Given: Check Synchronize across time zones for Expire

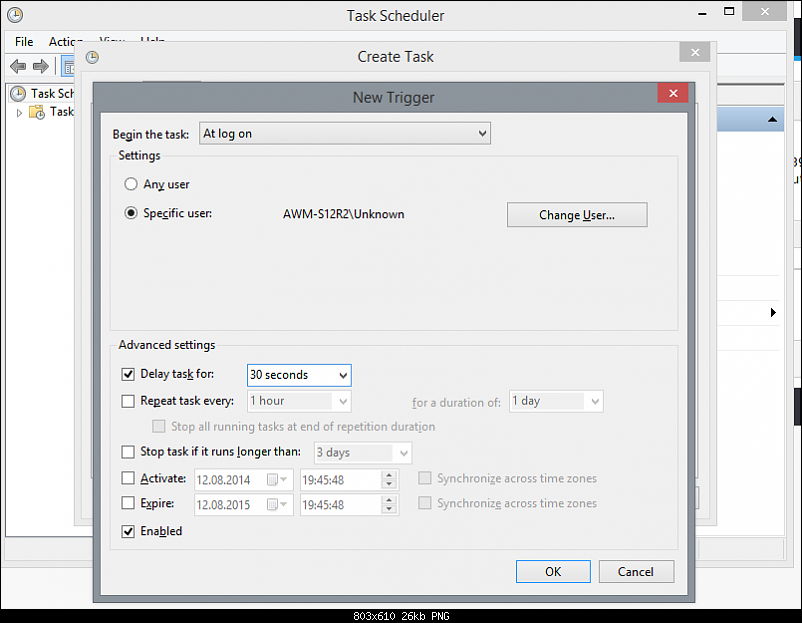Looking at the screenshot, I should pyautogui.click(x=425, y=503).
